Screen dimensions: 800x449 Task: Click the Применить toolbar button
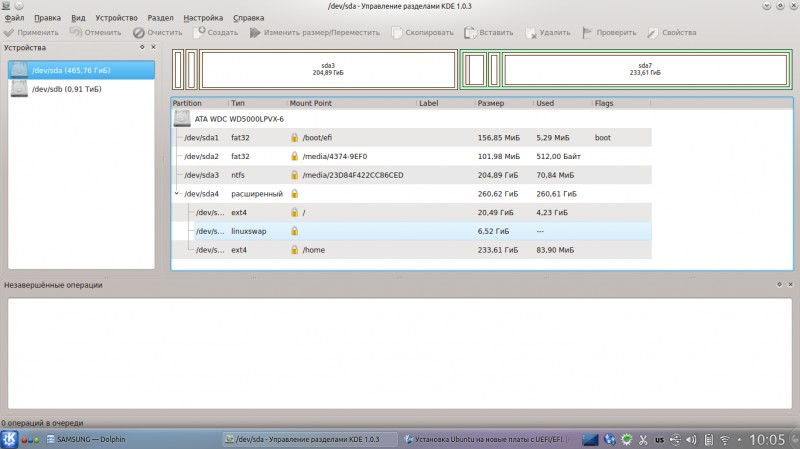[31, 33]
